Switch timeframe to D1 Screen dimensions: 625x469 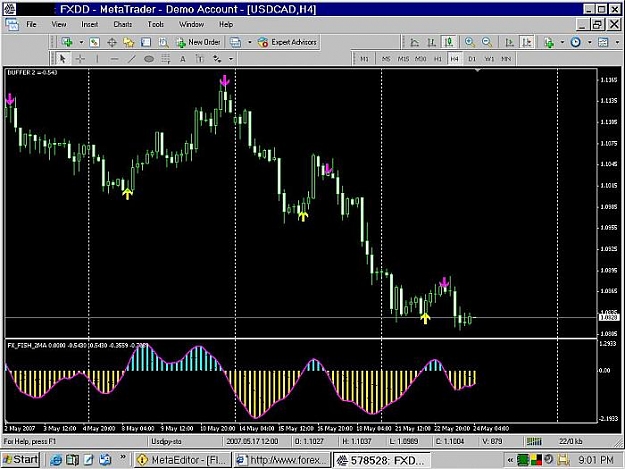(472, 59)
